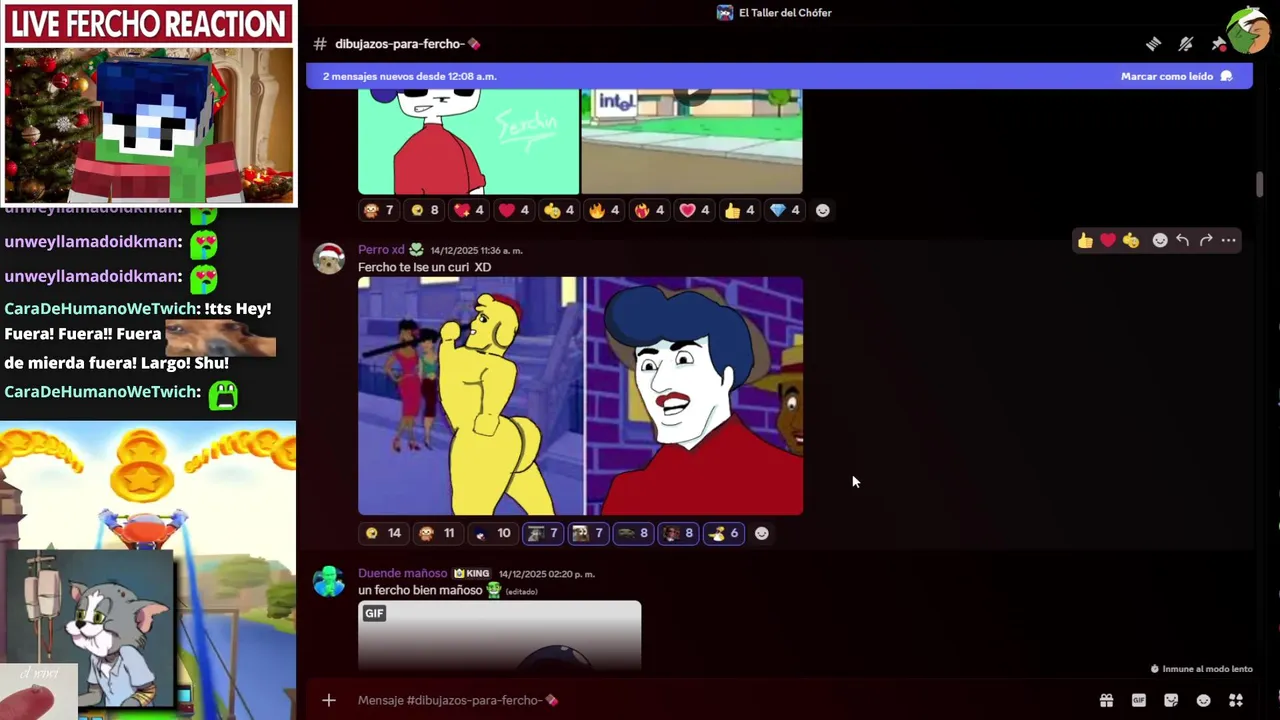1280x720 pixels.
Task: React with thumbs up on the hover toolbar
Action: click(x=1085, y=240)
